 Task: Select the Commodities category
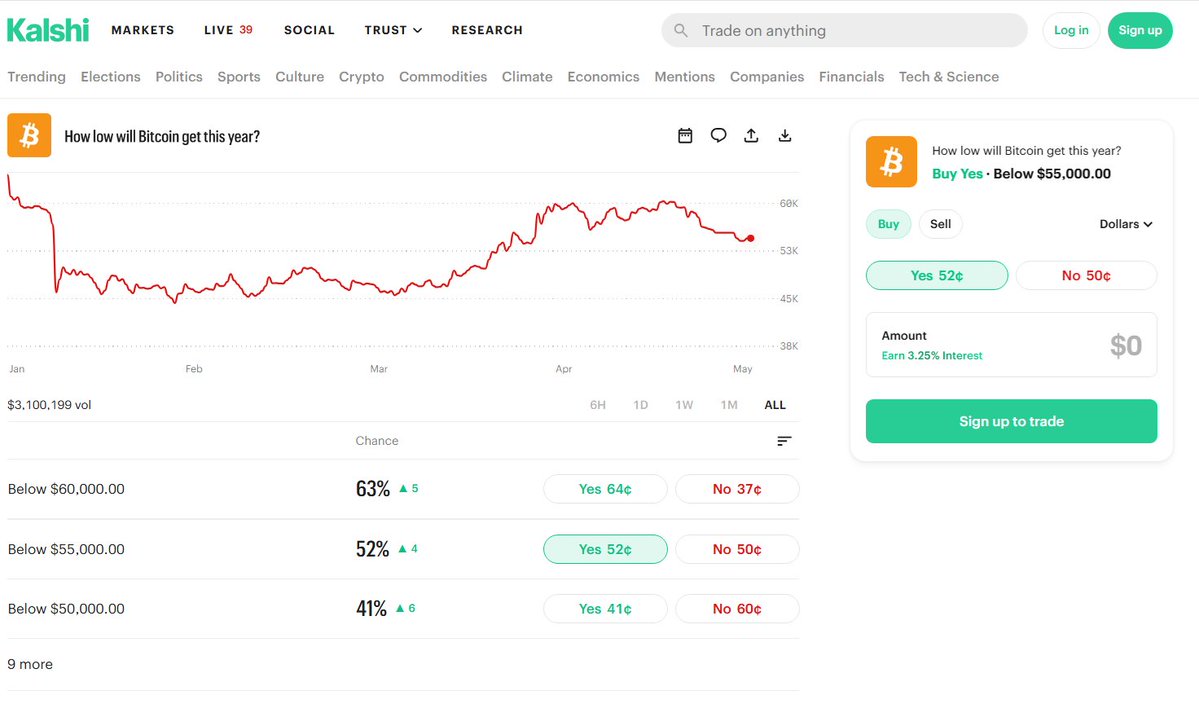(x=443, y=76)
